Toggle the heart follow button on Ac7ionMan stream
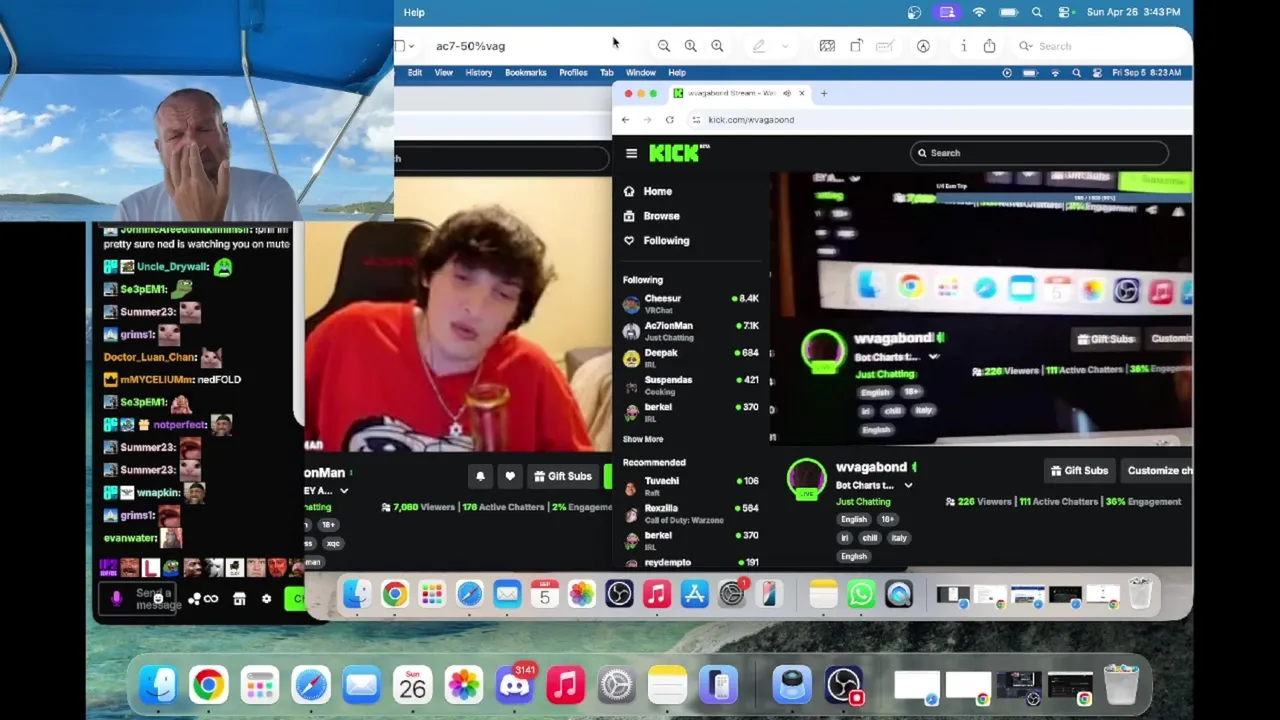Screen dimensions: 1280x720 click(x=510, y=477)
